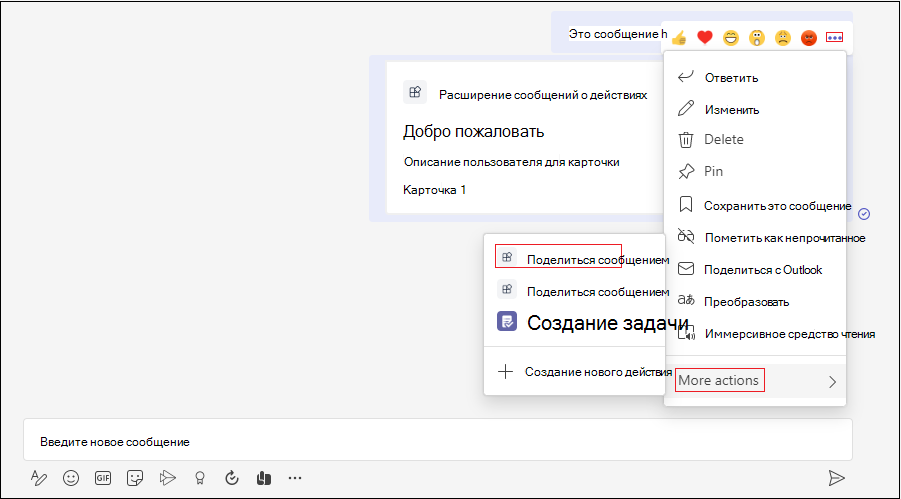Click the pencil edit icon
Viewport: 901px width, 499px height.
tap(686, 109)
